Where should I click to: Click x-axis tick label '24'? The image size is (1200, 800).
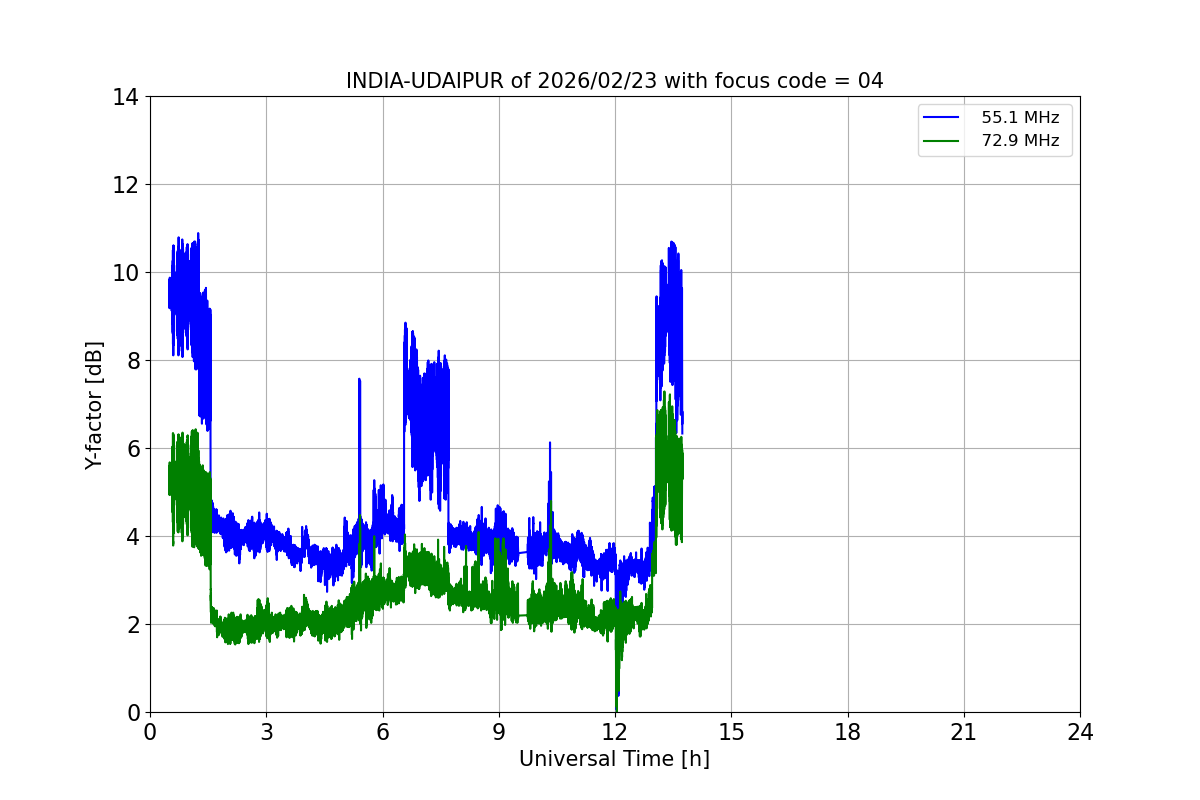click(x=1080, y=732)
